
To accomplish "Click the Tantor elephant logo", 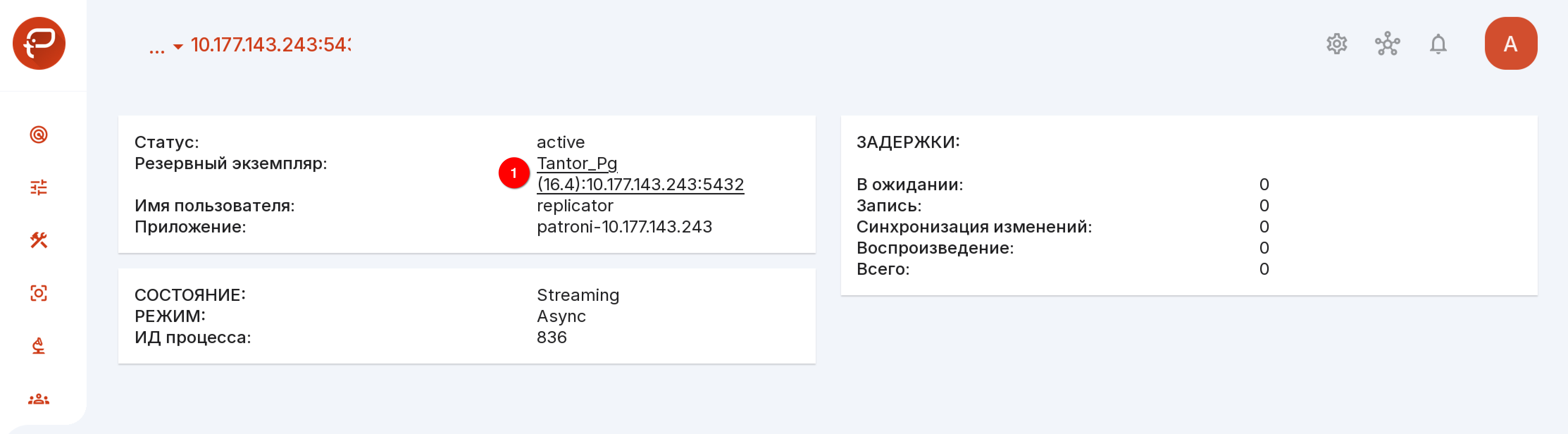I will tap(39, 43).
